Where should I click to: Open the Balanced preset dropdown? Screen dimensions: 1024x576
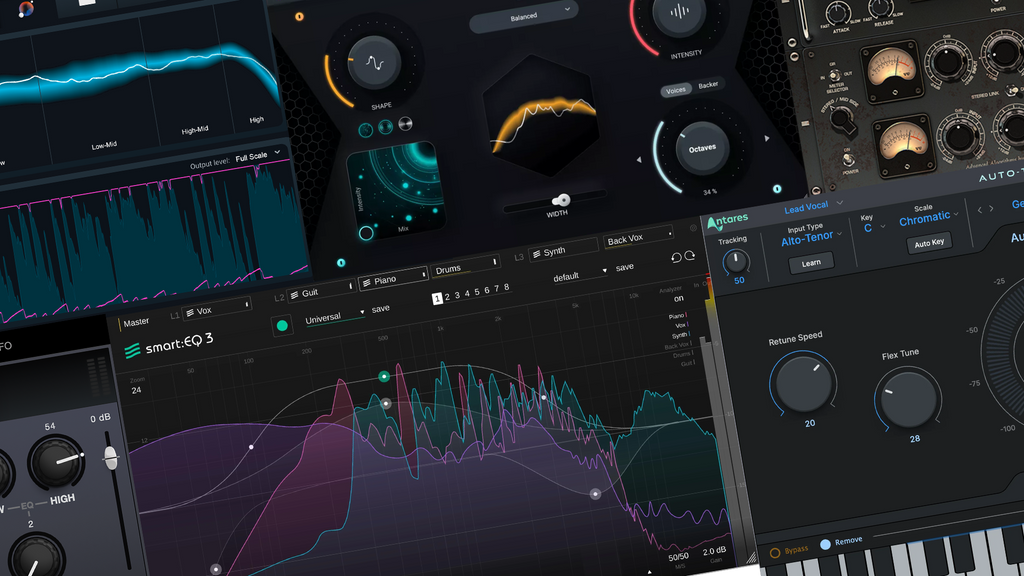coord(524,16)
